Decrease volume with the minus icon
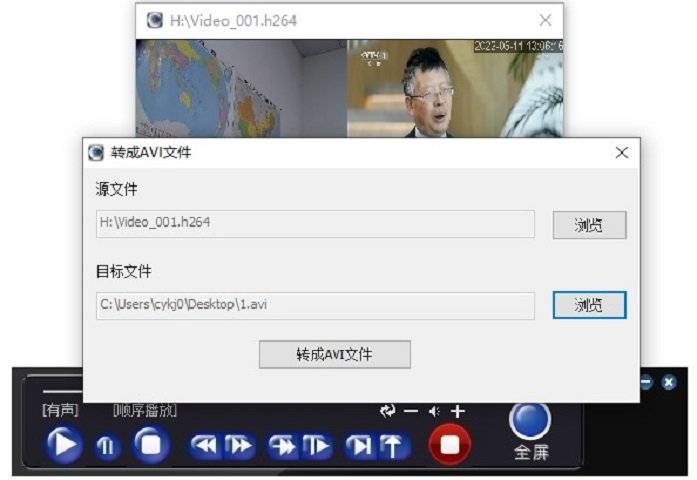The image size is (697, 480). pyautogui.click(x=411, y=411)
